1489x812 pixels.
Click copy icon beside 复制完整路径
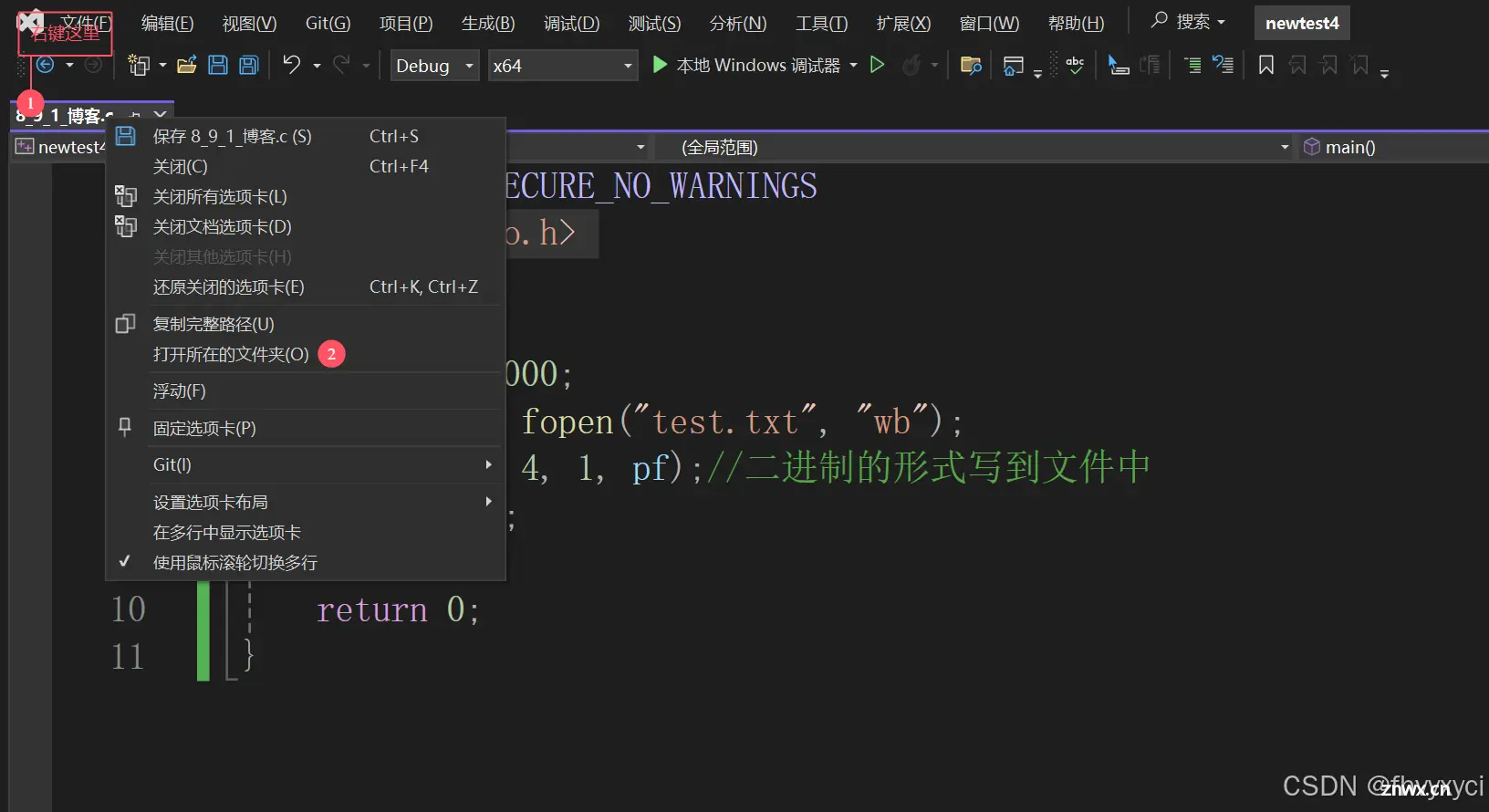pyautogui.click(x=126, y=324)
